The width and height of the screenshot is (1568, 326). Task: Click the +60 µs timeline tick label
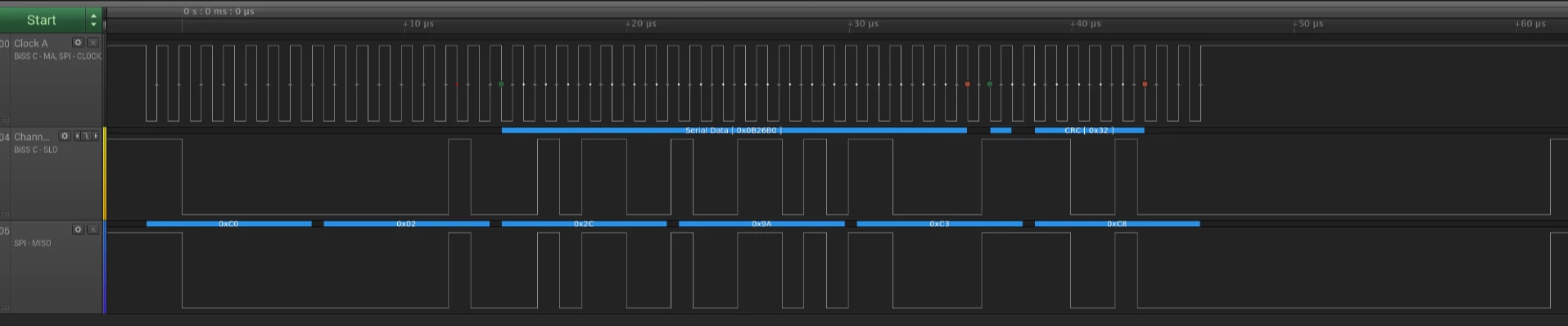pos(1530,24)
